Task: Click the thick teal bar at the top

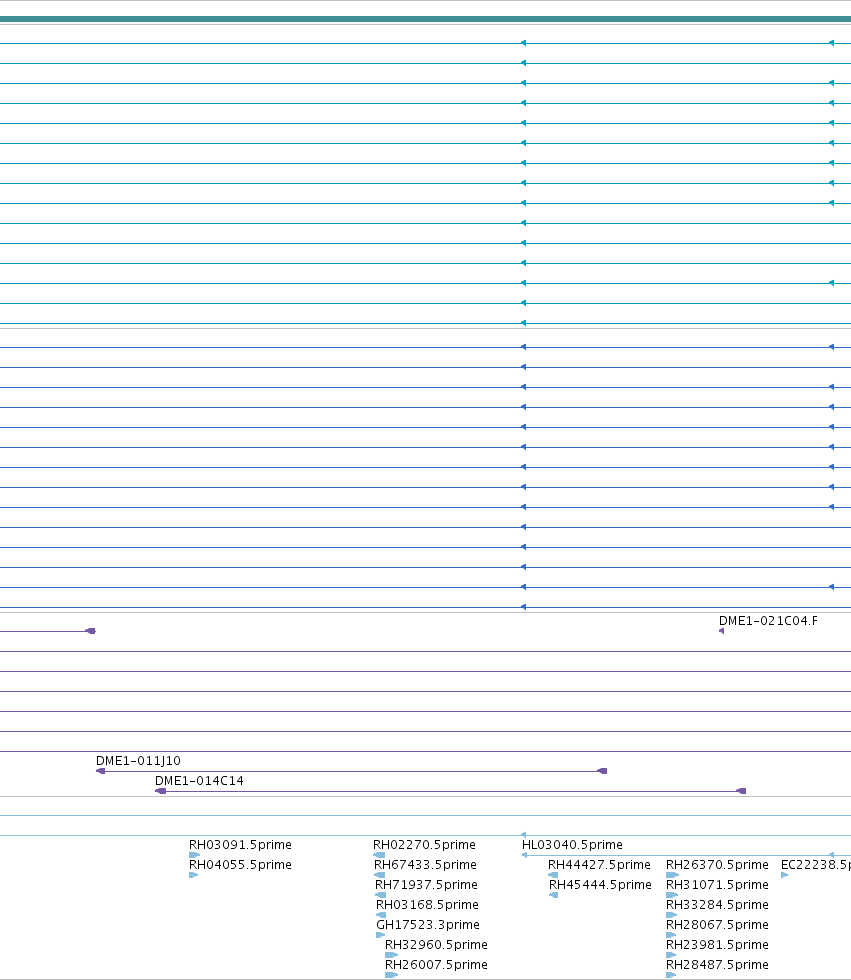Action: click(x=426, y=19)
